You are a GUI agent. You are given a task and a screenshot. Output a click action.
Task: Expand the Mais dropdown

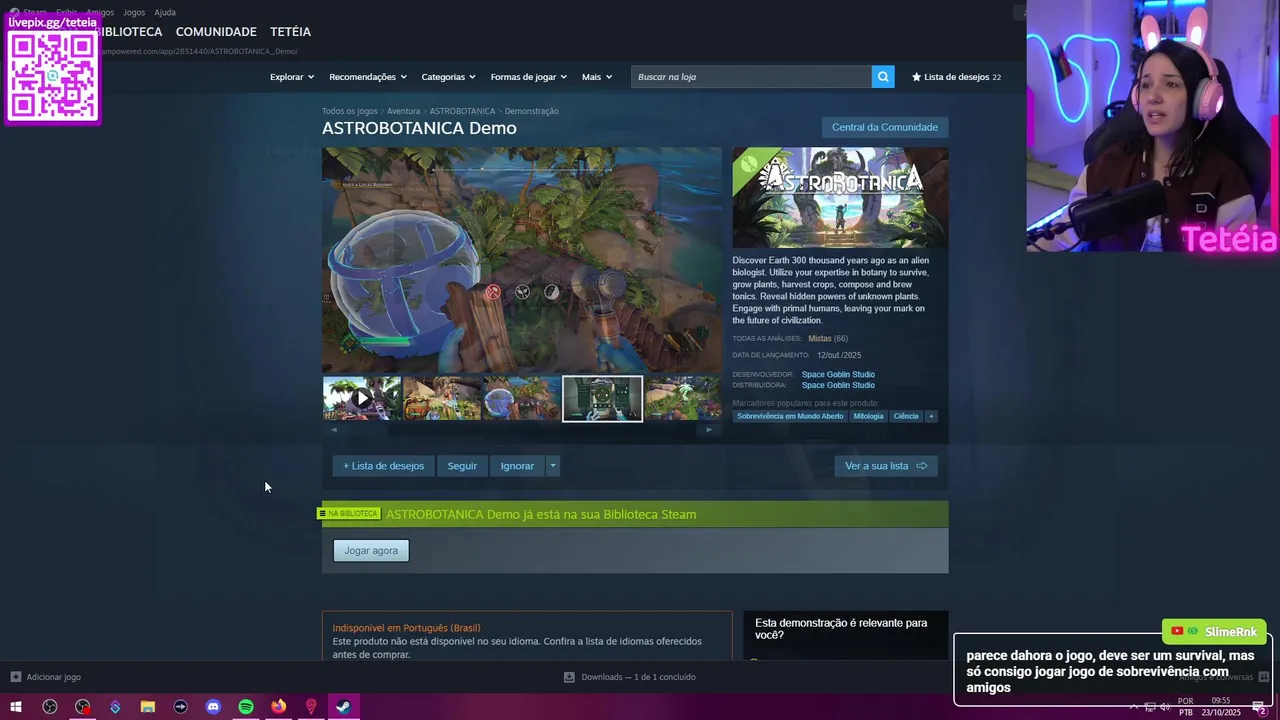tap(597, 77)
